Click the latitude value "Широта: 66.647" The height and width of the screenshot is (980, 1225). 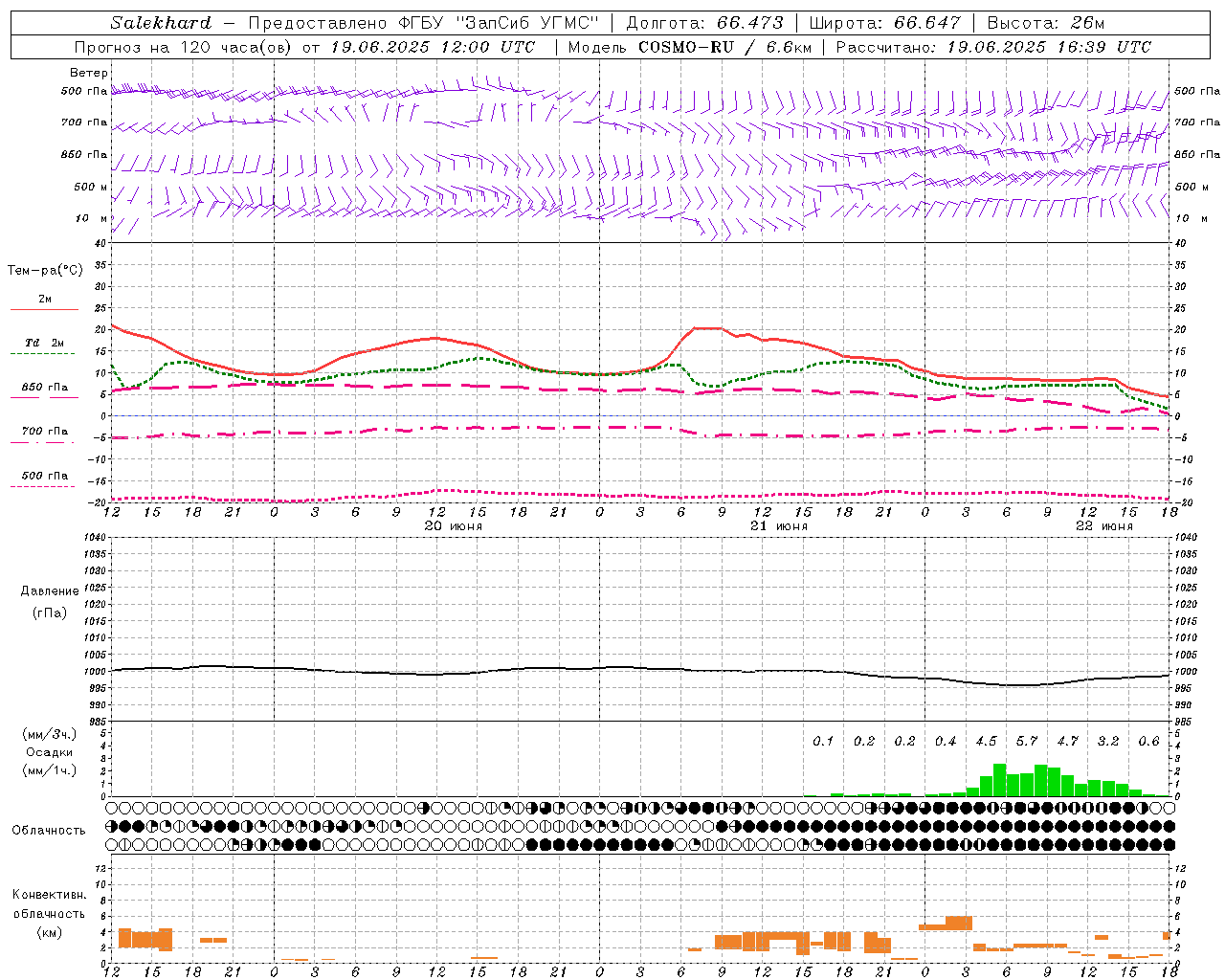click(885, 23)
